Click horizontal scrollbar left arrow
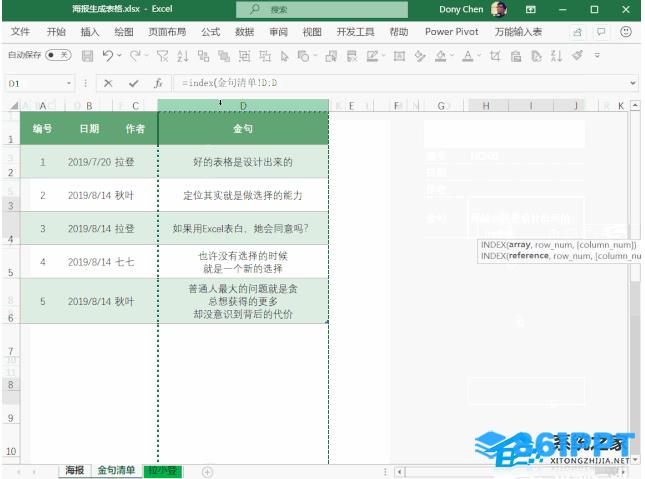Screen dimensions: 645x479 point(399,472)
